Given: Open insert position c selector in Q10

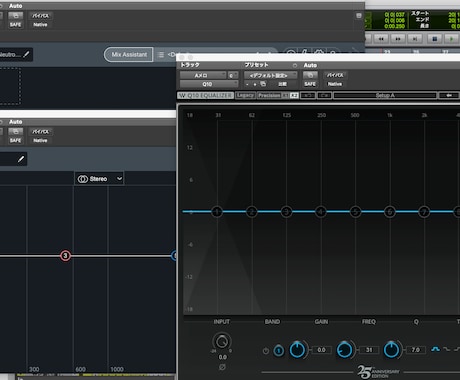Looking at the screenshot, I should [x=233, y=75].
